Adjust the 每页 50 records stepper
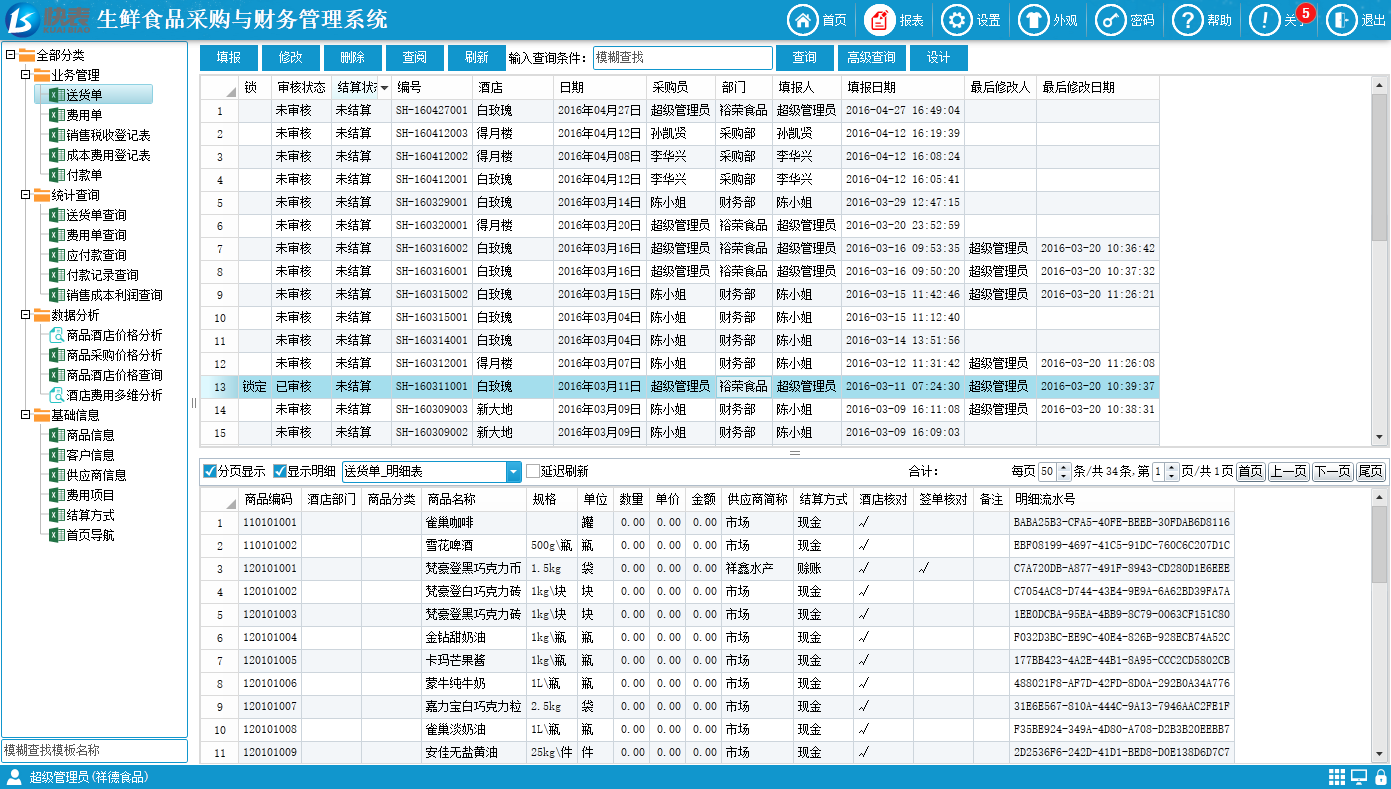Viewport: 1391px width, 789px height. point(1064,472)
